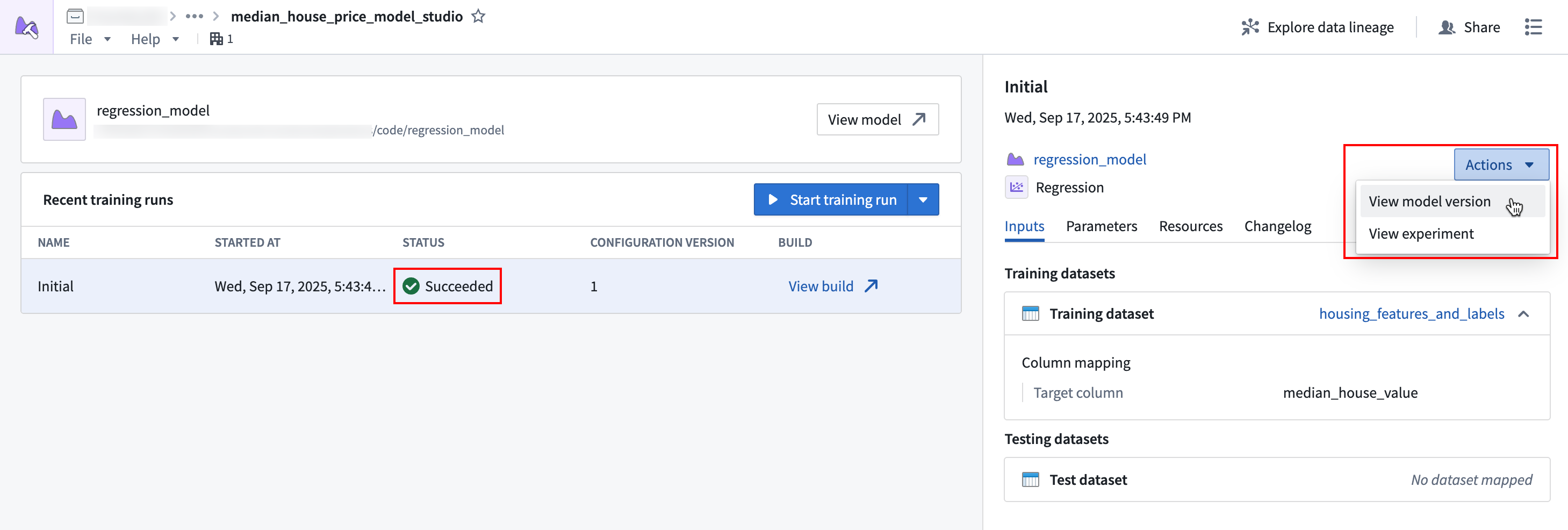
Task: Open the Model Studio app logo
Action: (27, 27)
